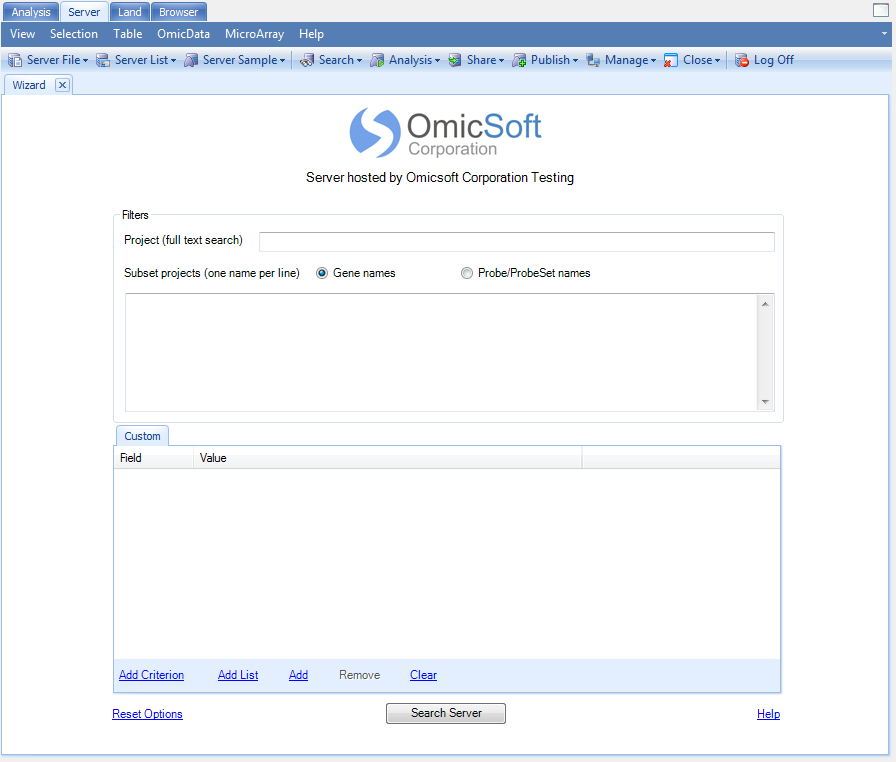This screenshot has width=896, height=762.
Task: Click the Search Server button
Action: tap(446, 713)
